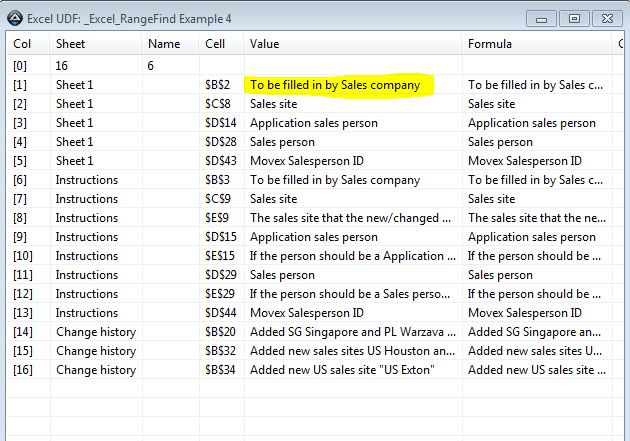Image resolution: width=630 pixels, height=441 pixels.
Task: Select 'Application sales person' in row [9]
Action: coord(314,237)
